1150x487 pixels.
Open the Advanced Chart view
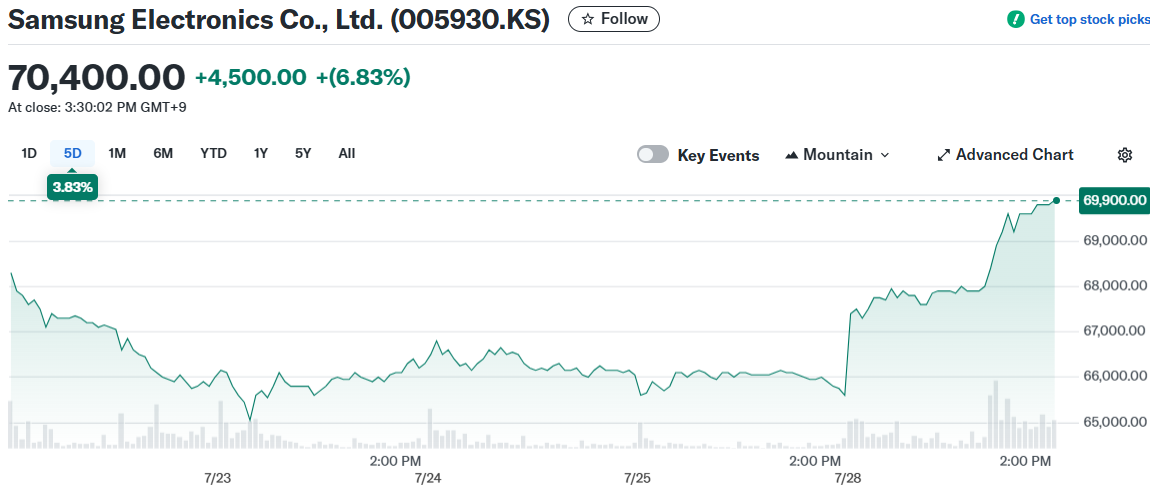tap(1005, 155)
